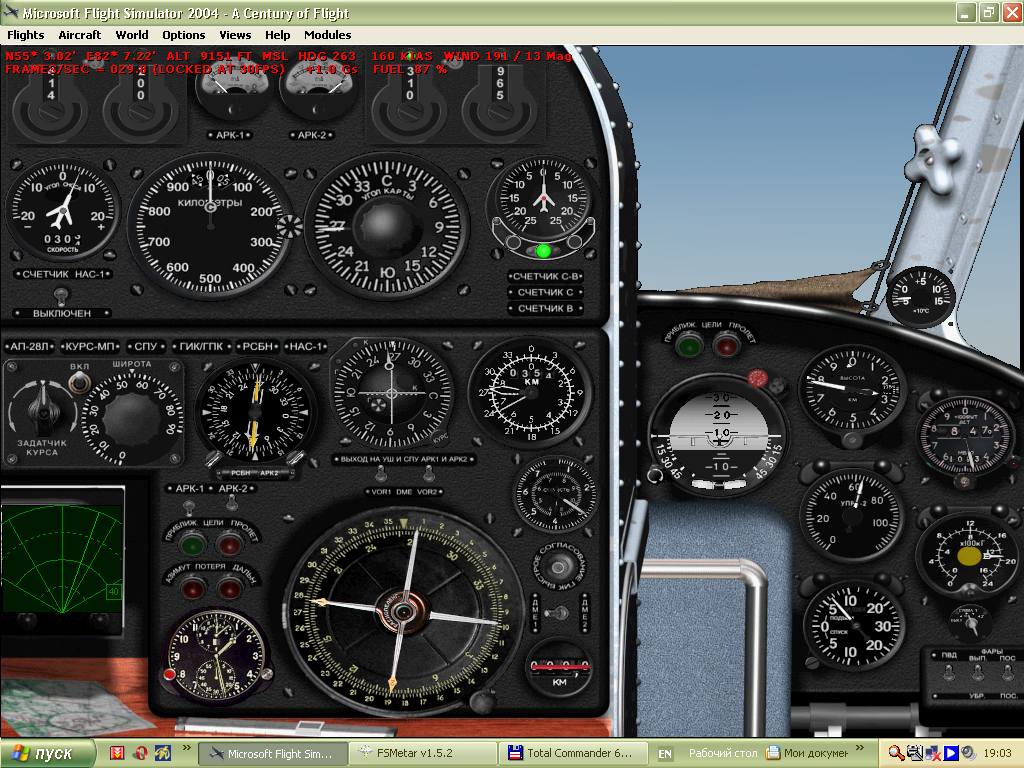Click the large compass adjustment knob
The height and width of the screenshot is (768, 1024).
[483, 702]
